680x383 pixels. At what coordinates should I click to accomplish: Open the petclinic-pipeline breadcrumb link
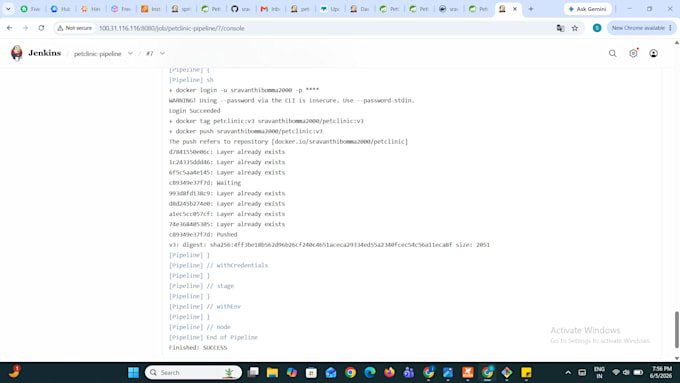98,53
